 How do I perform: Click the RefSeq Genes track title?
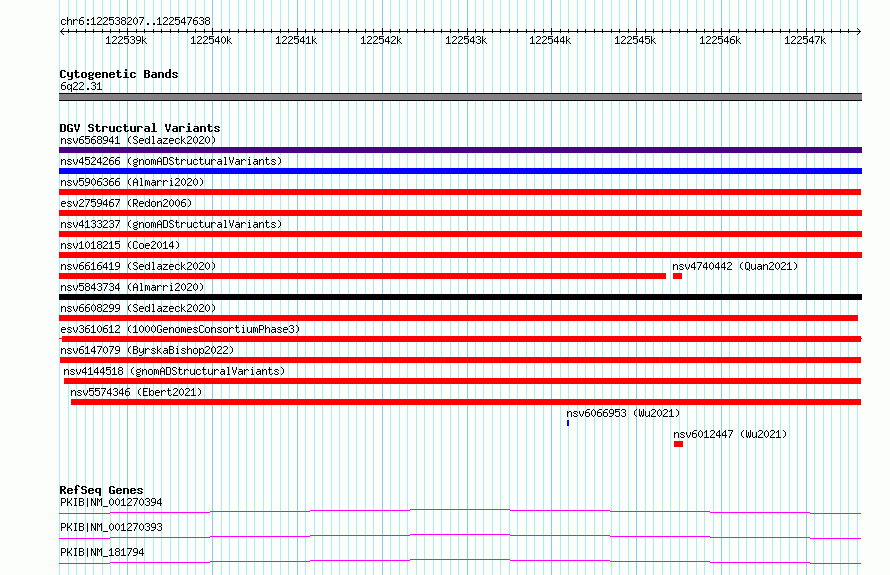coord(101,490)
